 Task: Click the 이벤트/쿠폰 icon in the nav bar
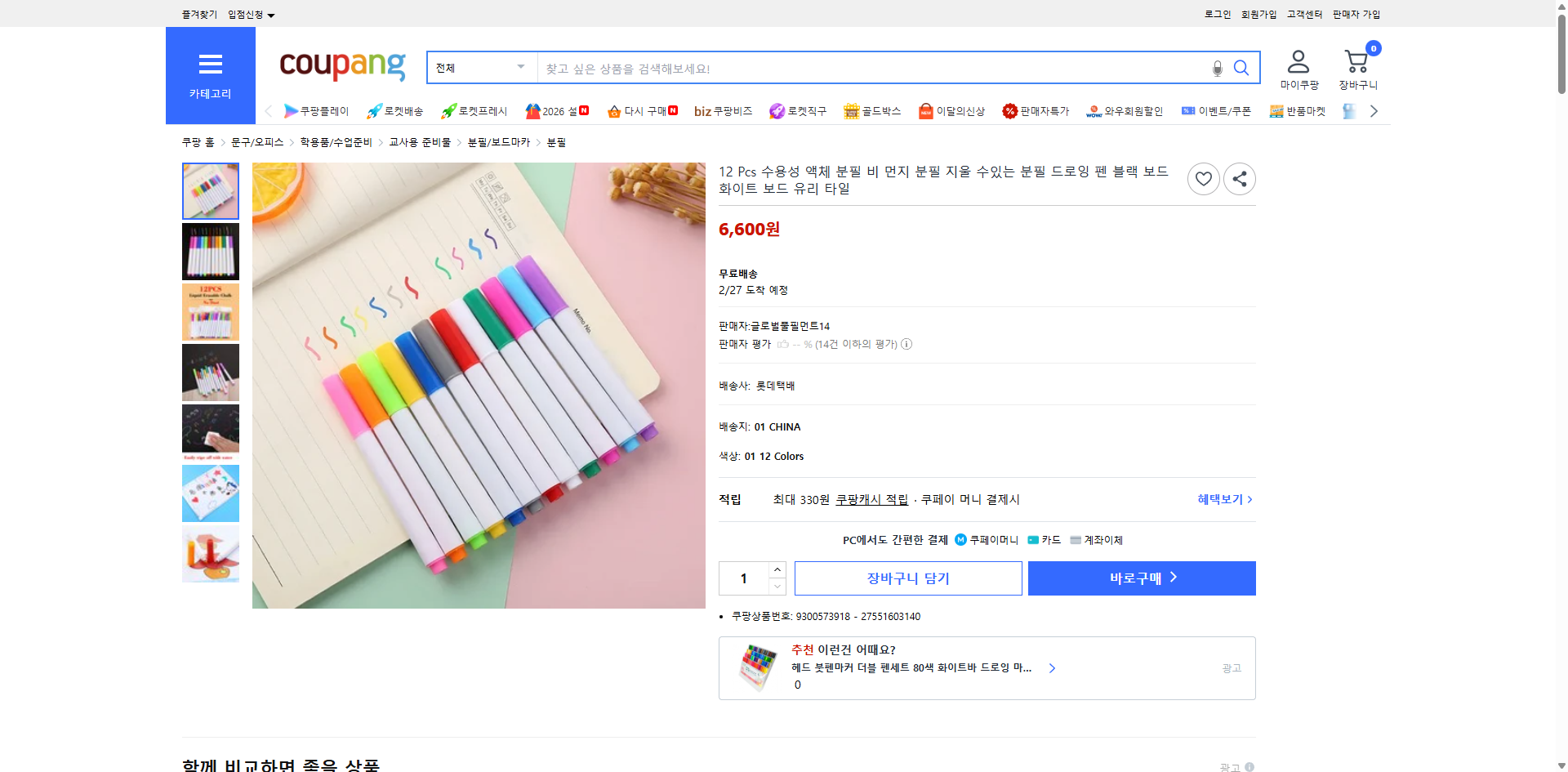pos(1188,111)
